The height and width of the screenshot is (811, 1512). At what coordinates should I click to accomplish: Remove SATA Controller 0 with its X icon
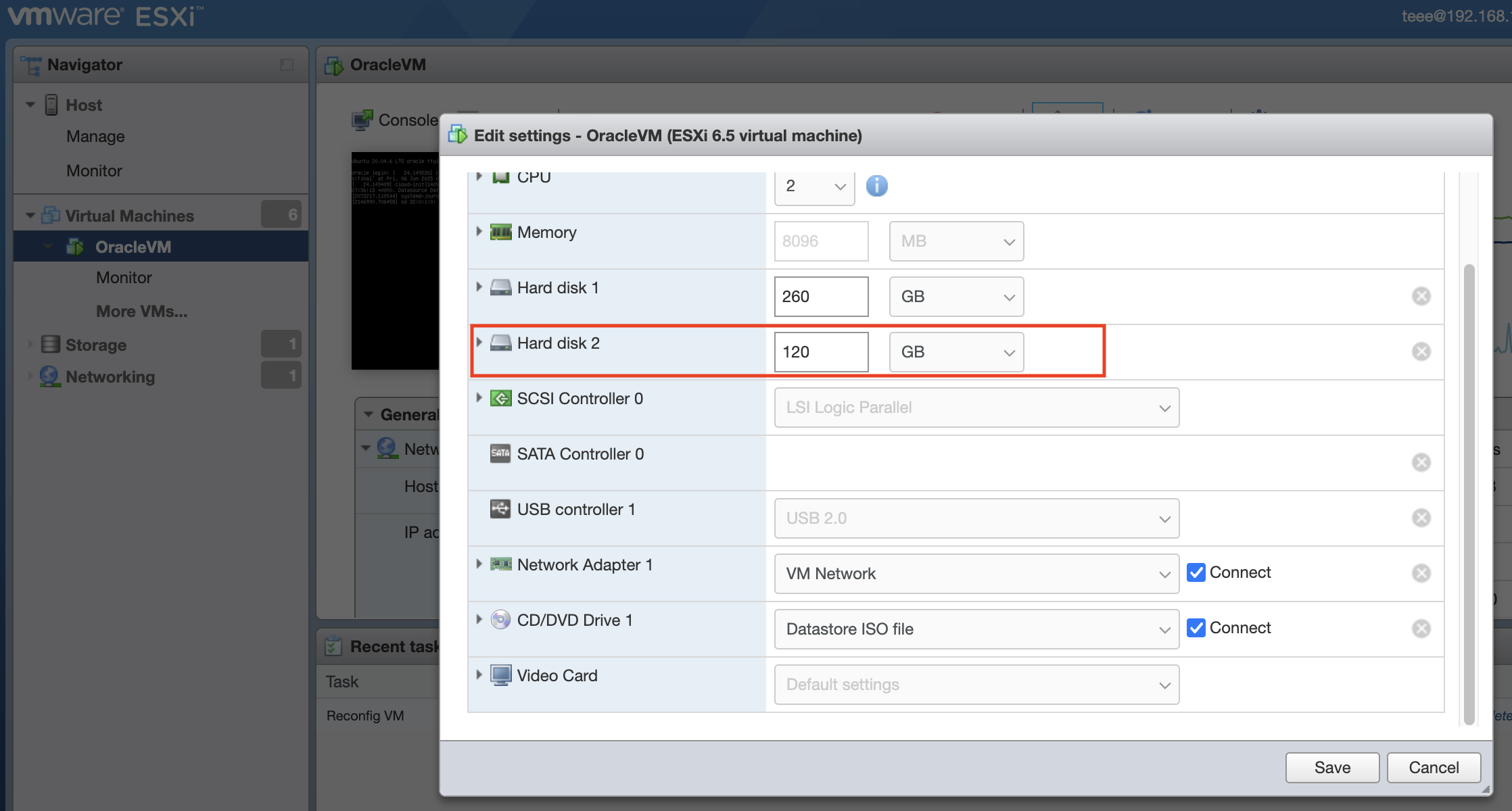(1421, 462)
